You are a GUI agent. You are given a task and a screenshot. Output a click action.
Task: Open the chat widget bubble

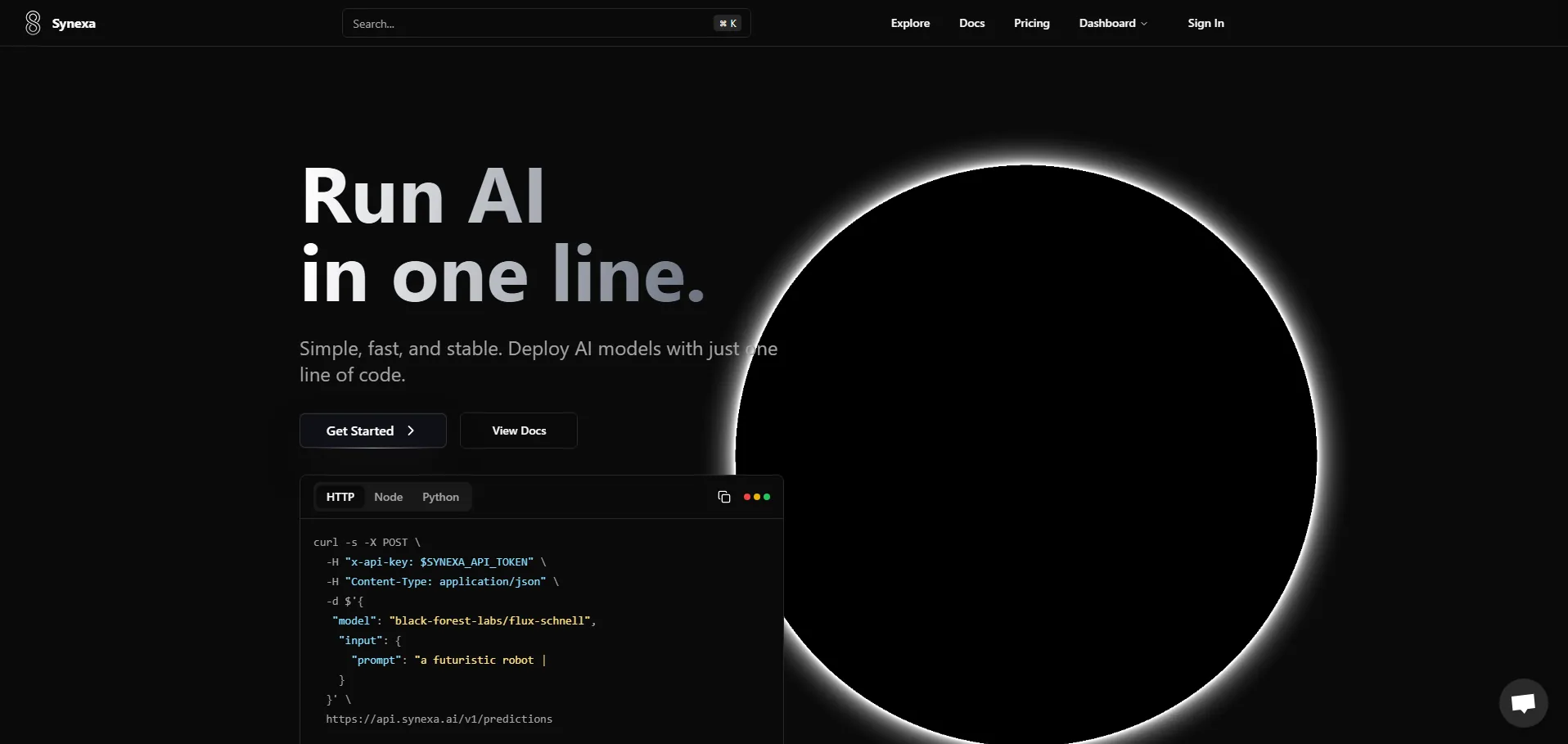click(1523, 702)
